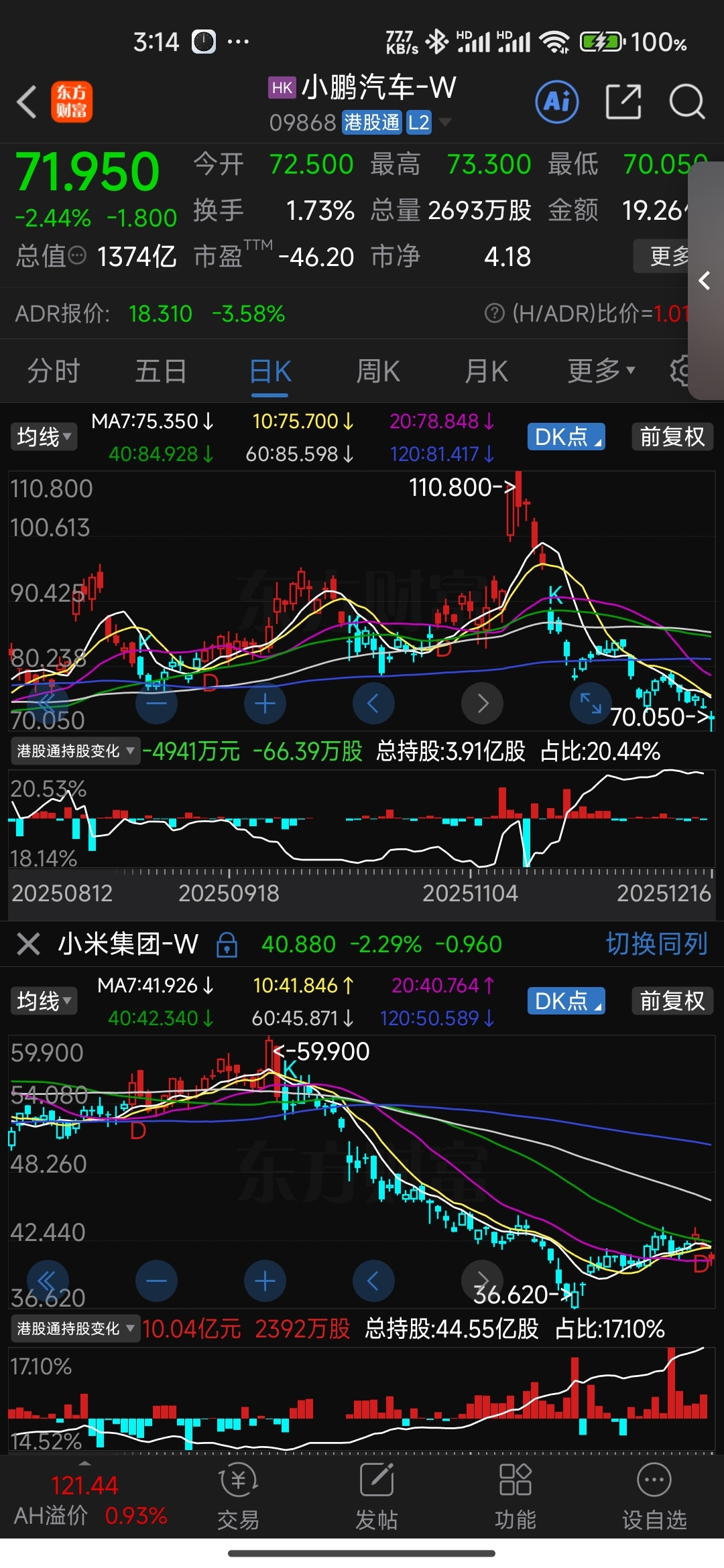
Task: Move the 小鹏汽车 chart left
Action: 373,703
